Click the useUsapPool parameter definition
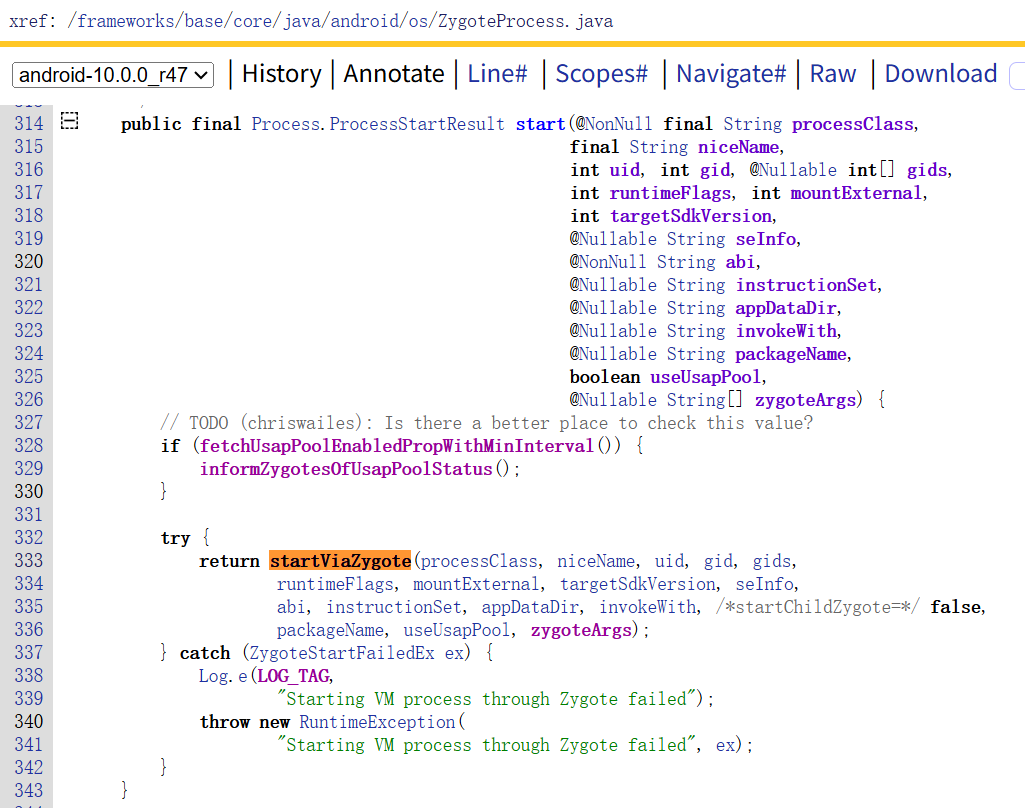The height and width of the screenshot is (808, 1025). [x=705, y=377]
